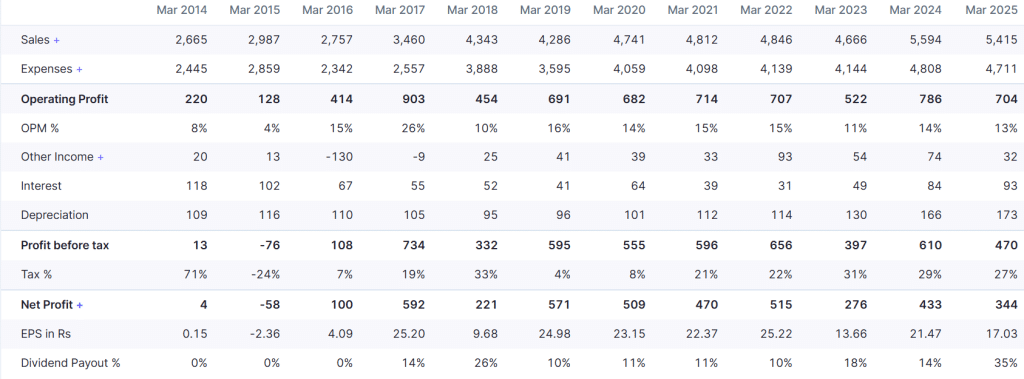Click Mar 2025 dividend payout 35%
Viewport: 1024px width, 379px height.
(1006, 363)
